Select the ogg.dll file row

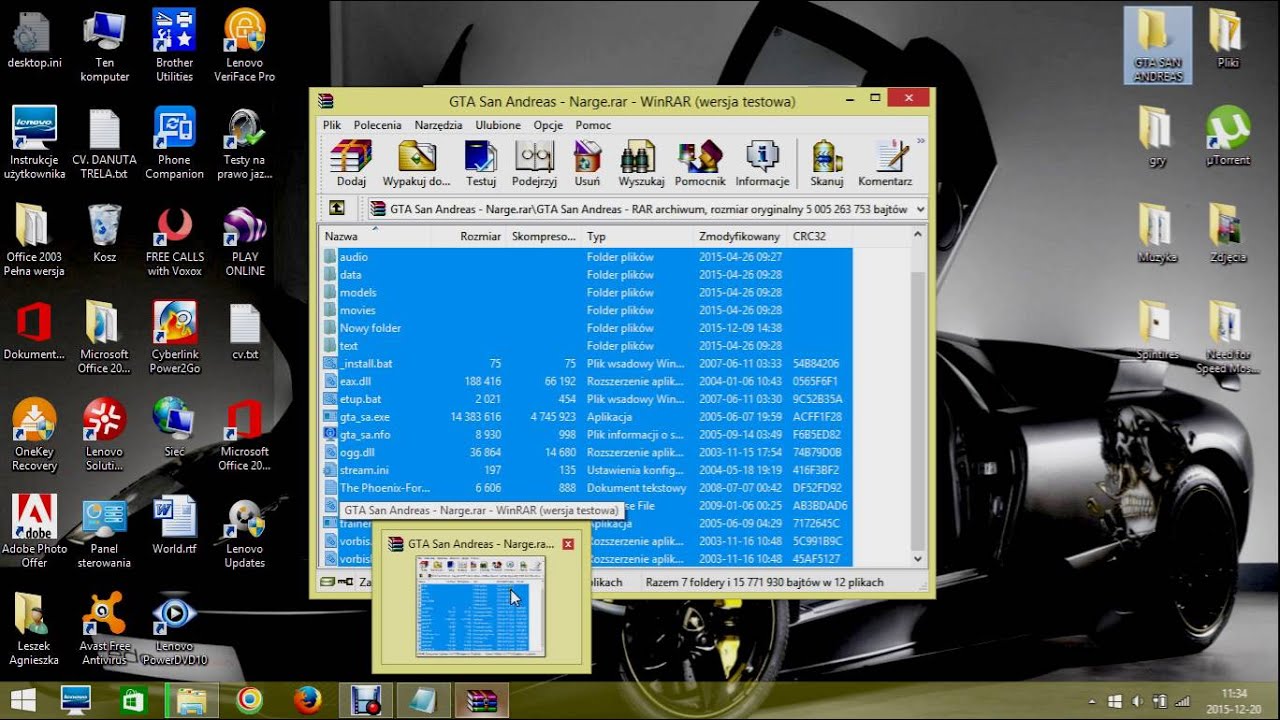587,452
